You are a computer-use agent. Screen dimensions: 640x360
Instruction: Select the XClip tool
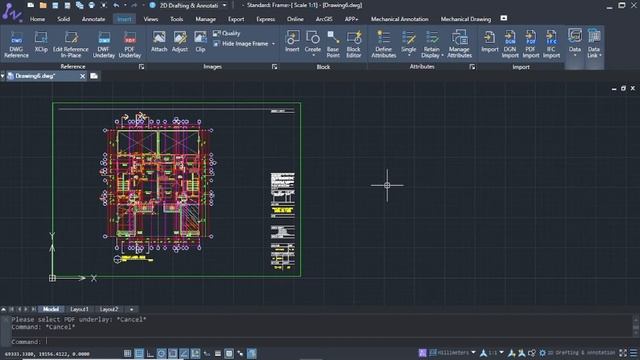coord(41,42)
